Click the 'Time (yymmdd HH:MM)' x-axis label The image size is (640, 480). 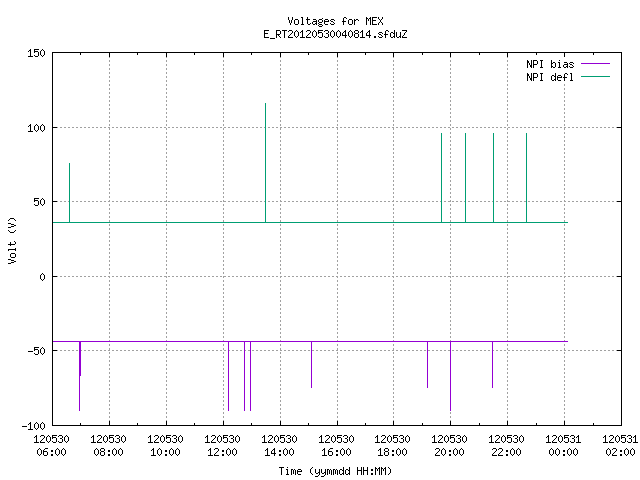tap(335, 471)
